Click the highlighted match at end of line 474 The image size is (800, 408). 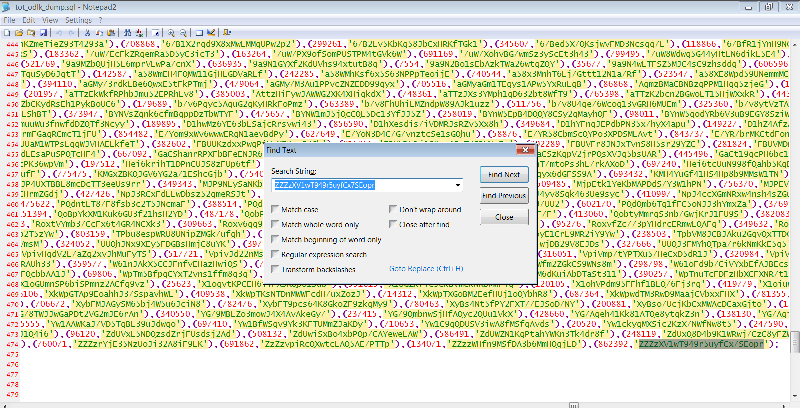(x=702, y=344)
